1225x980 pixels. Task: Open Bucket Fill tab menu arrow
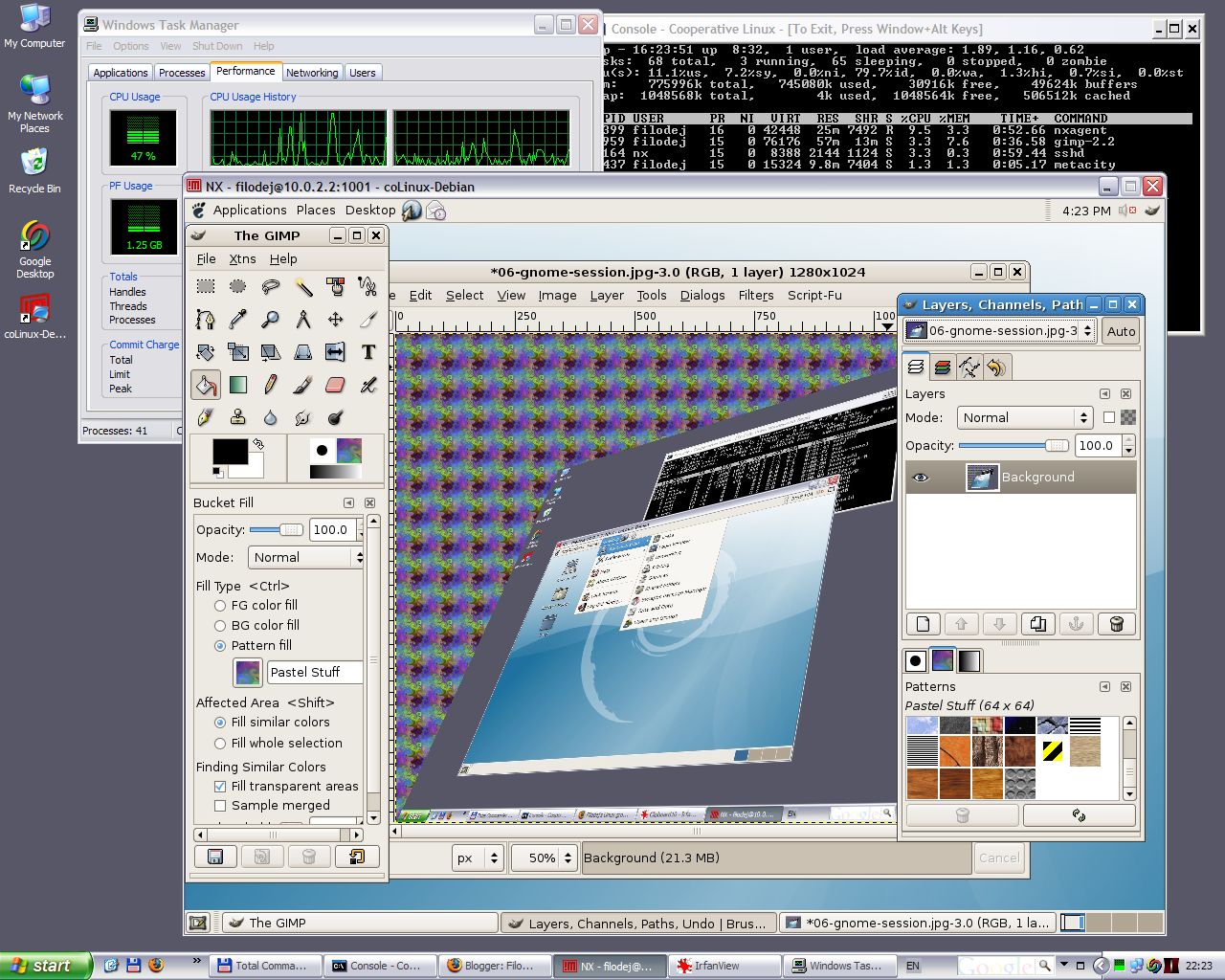(x=348, y=502)
